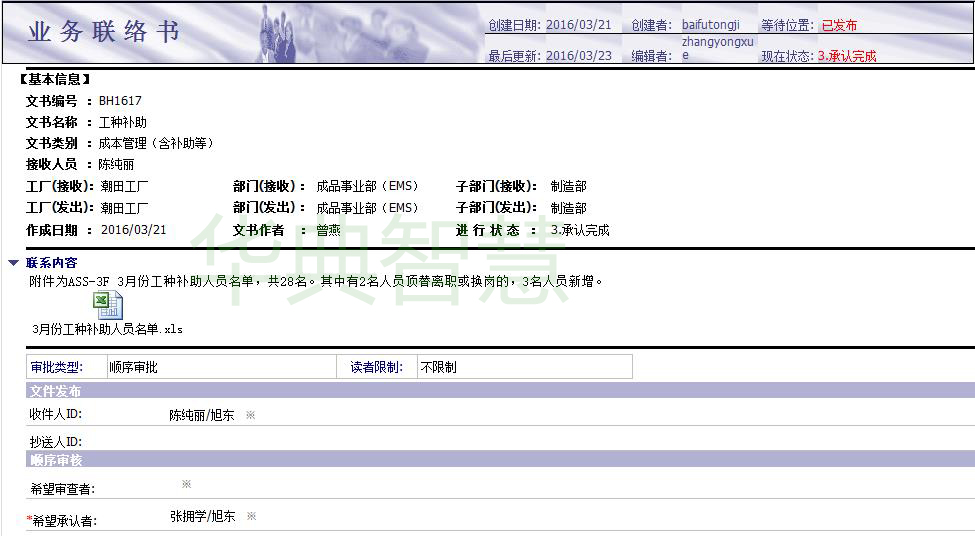Click the creator name baifutongji
Screen dimensions: 975x536
pos(711,25)
